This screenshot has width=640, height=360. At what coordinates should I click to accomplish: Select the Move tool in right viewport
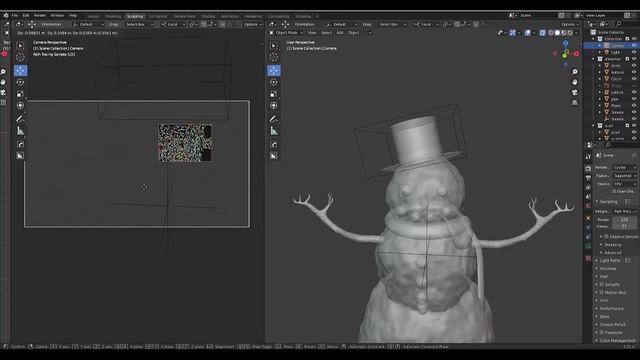coord(274,70)
